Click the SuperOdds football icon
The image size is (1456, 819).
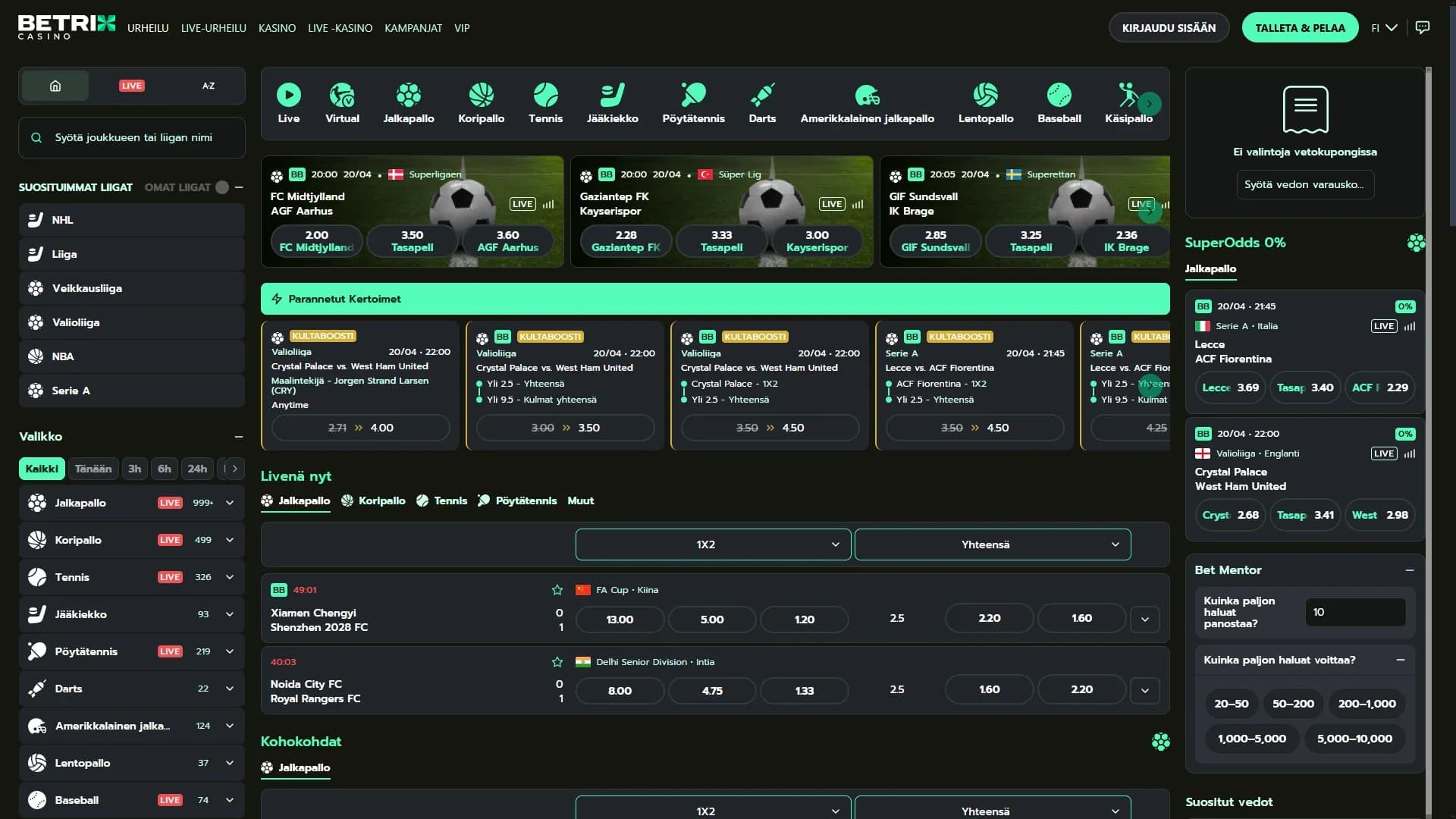1416,243
